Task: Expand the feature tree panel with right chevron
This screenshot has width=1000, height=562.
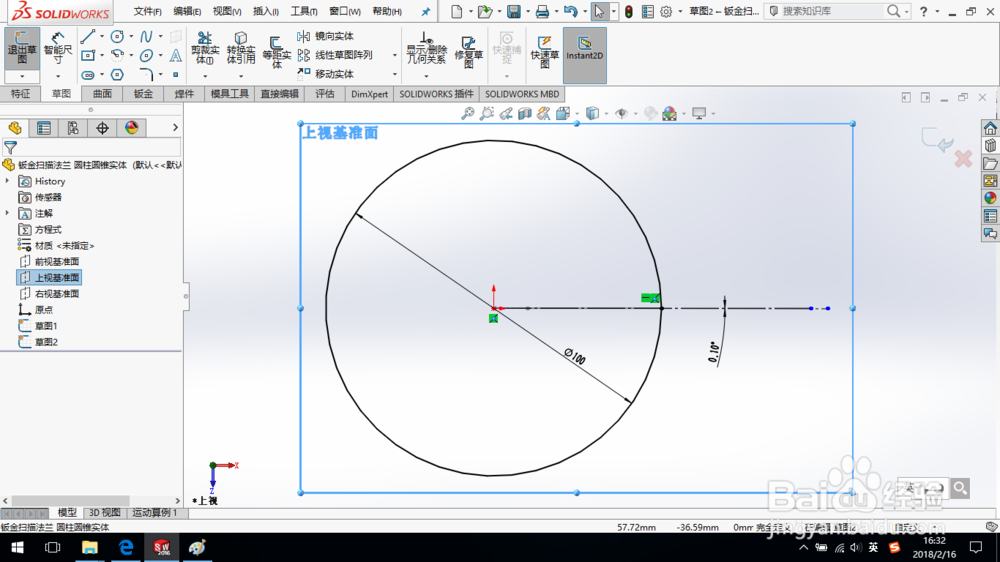Action: click(x=175, y=128)
